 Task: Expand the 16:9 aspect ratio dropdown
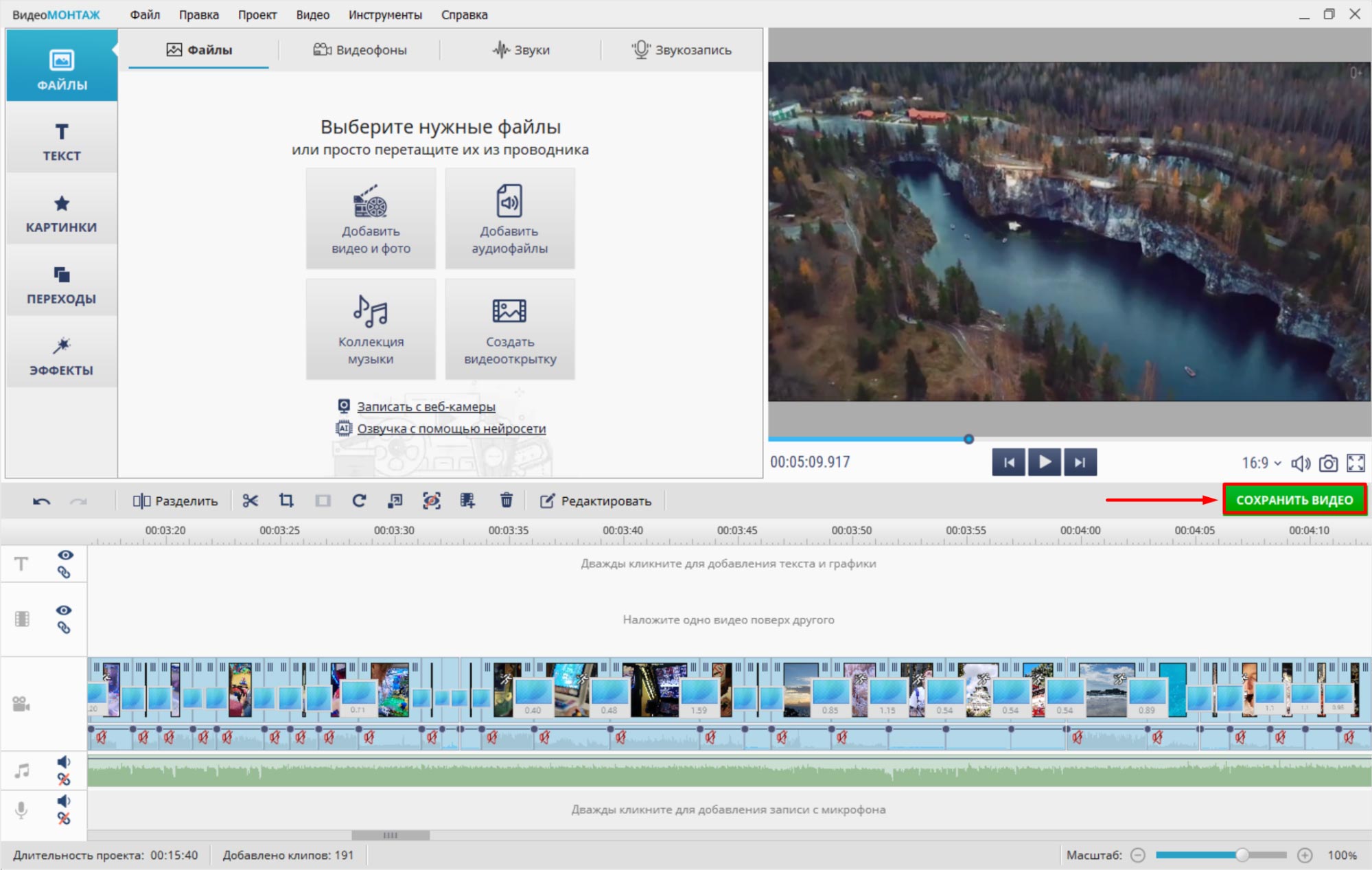pos(1261,463)
